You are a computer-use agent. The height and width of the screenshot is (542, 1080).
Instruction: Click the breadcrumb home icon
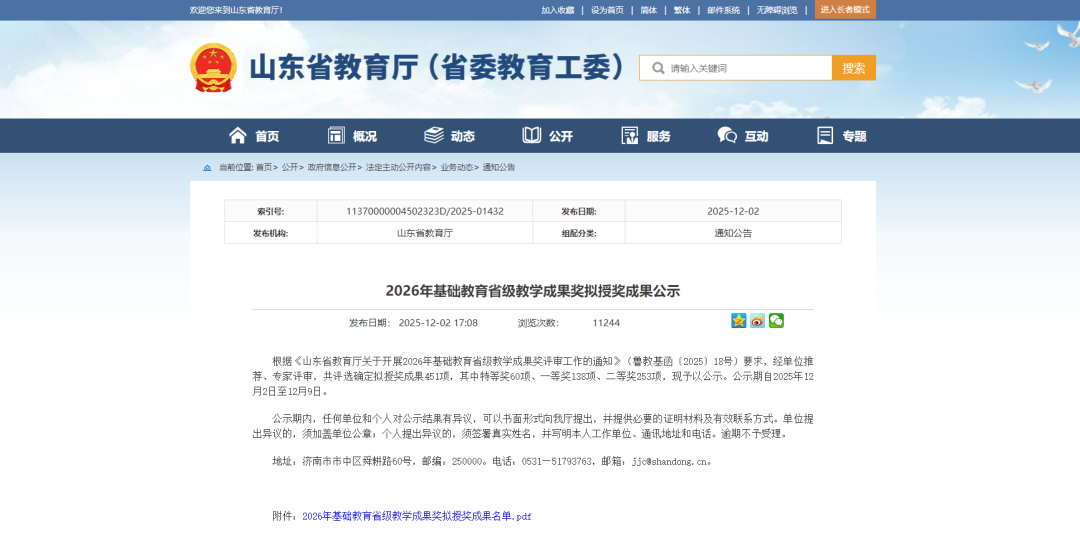(x=207, y=168)
